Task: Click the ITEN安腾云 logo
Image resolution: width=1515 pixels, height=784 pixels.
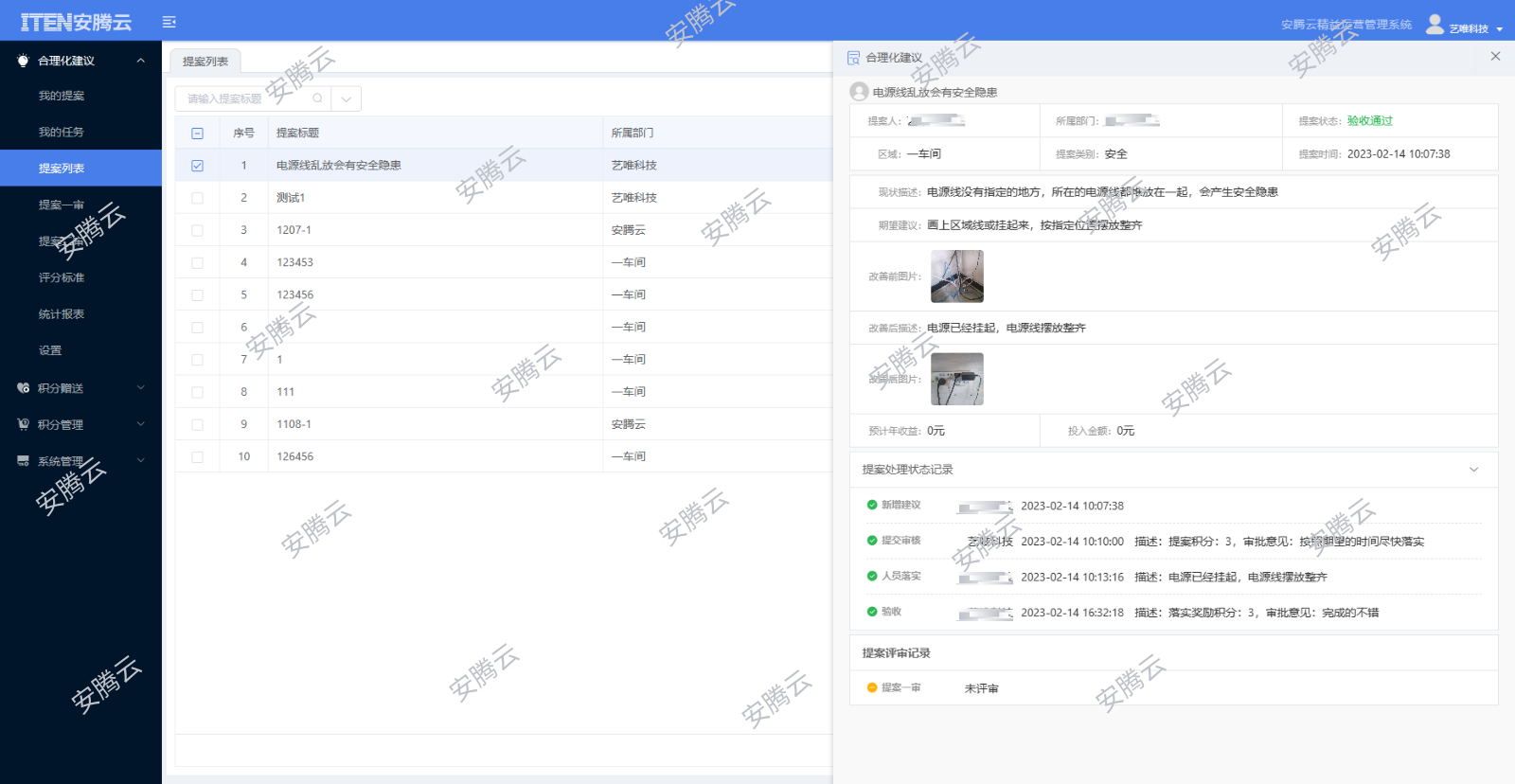Action: (76, 22)
